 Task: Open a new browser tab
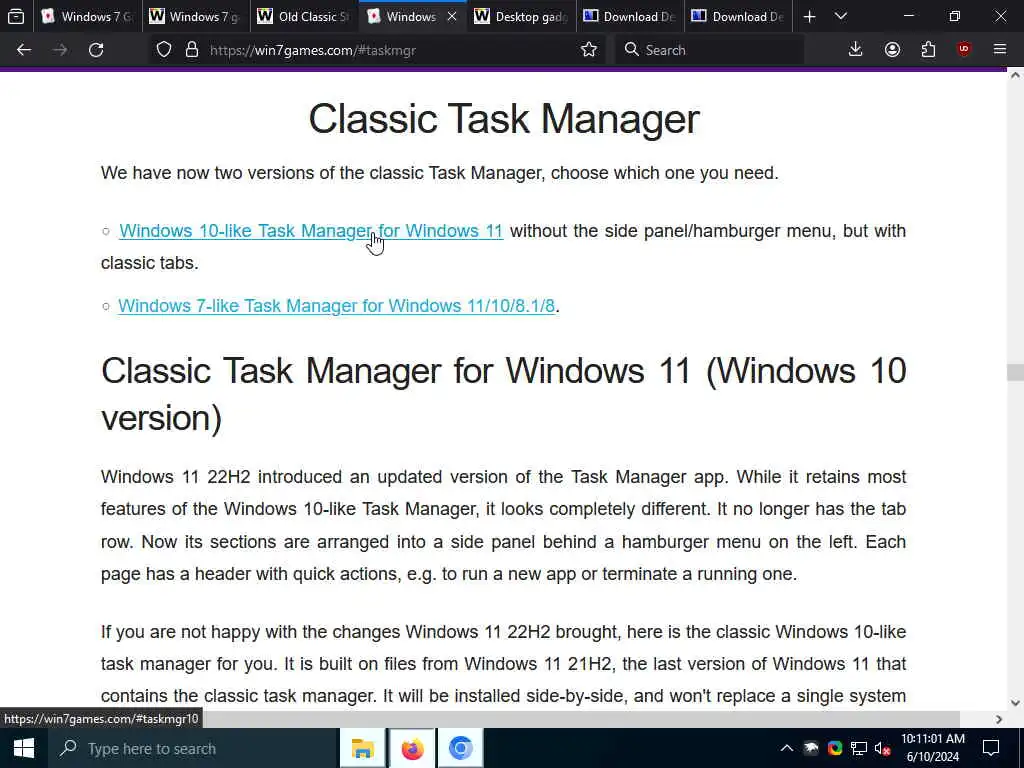pyautogui.click(x=809, y=16)
